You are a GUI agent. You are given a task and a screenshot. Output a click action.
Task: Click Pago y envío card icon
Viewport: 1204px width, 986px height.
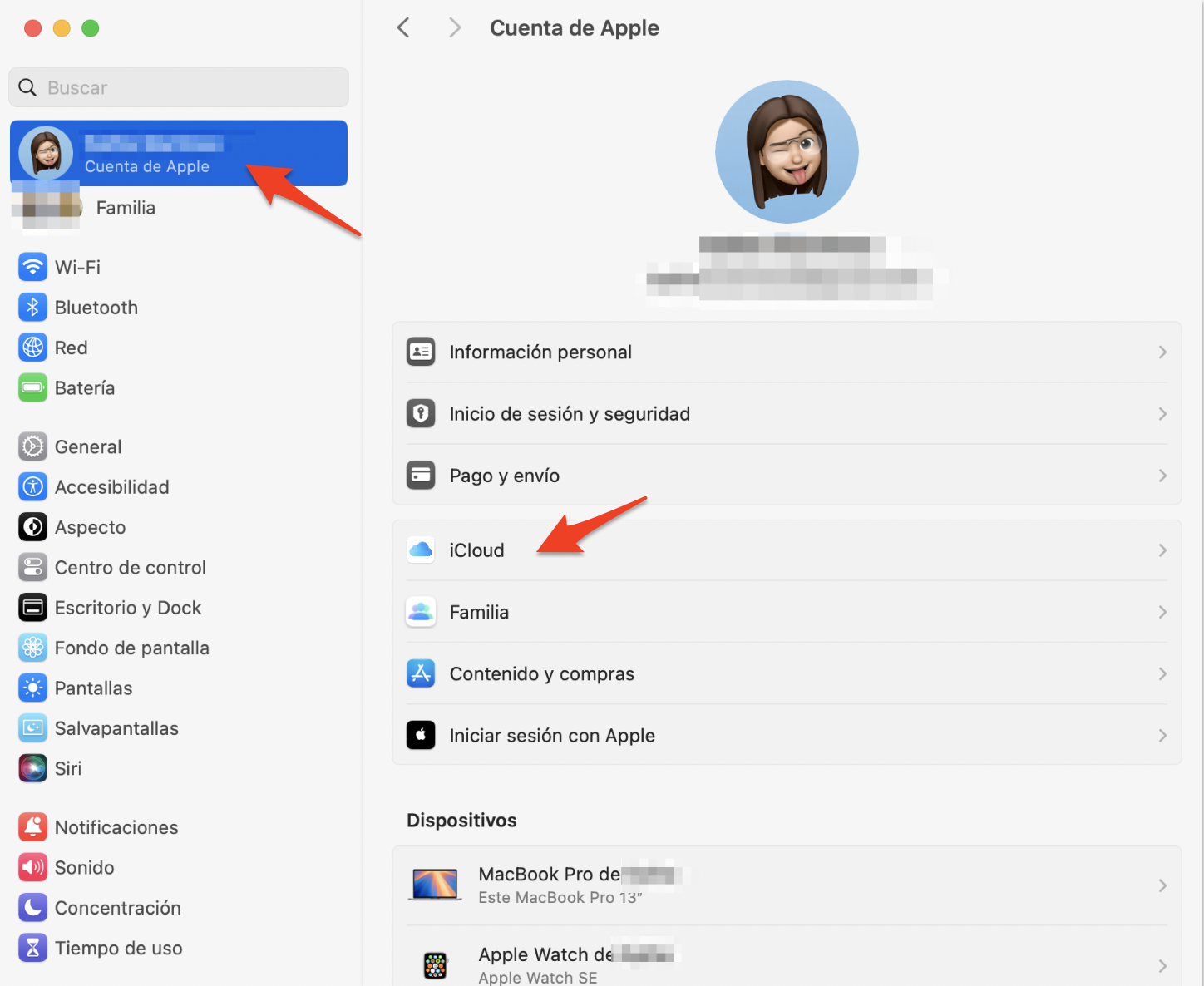coord(421,476)
